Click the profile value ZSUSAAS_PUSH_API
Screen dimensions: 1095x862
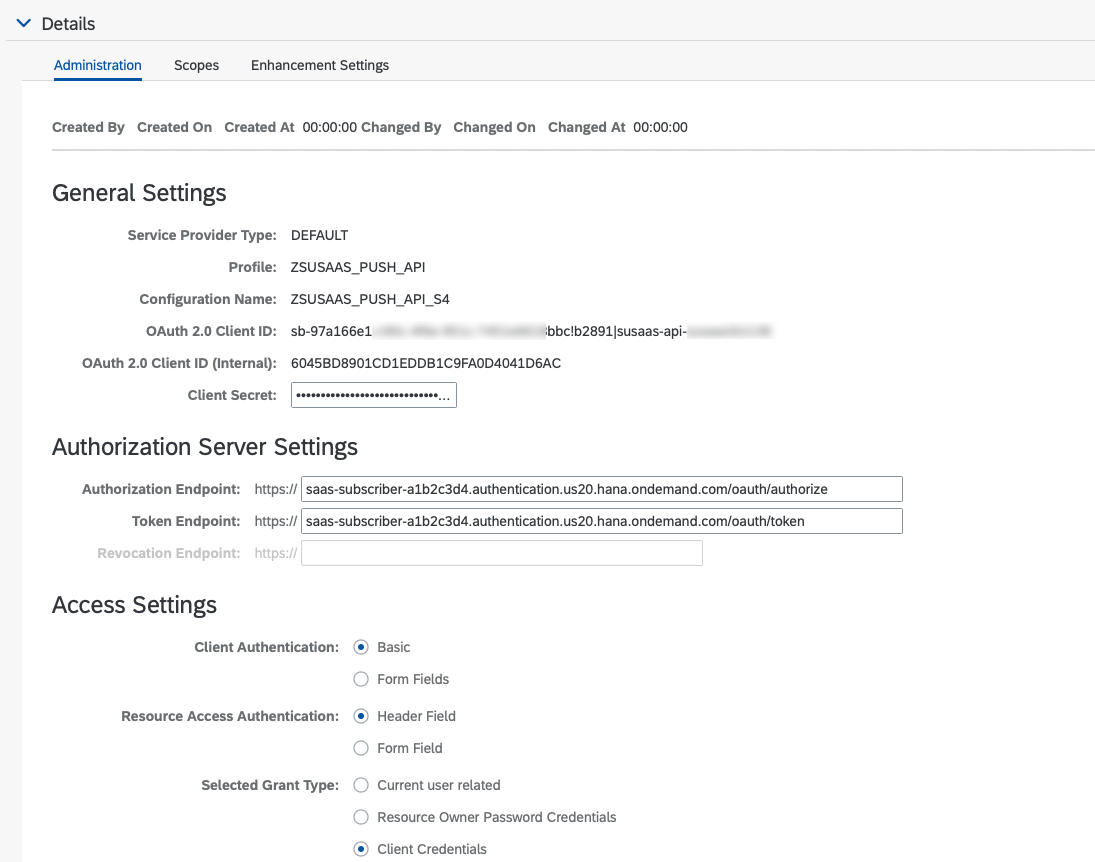[358, 267]
